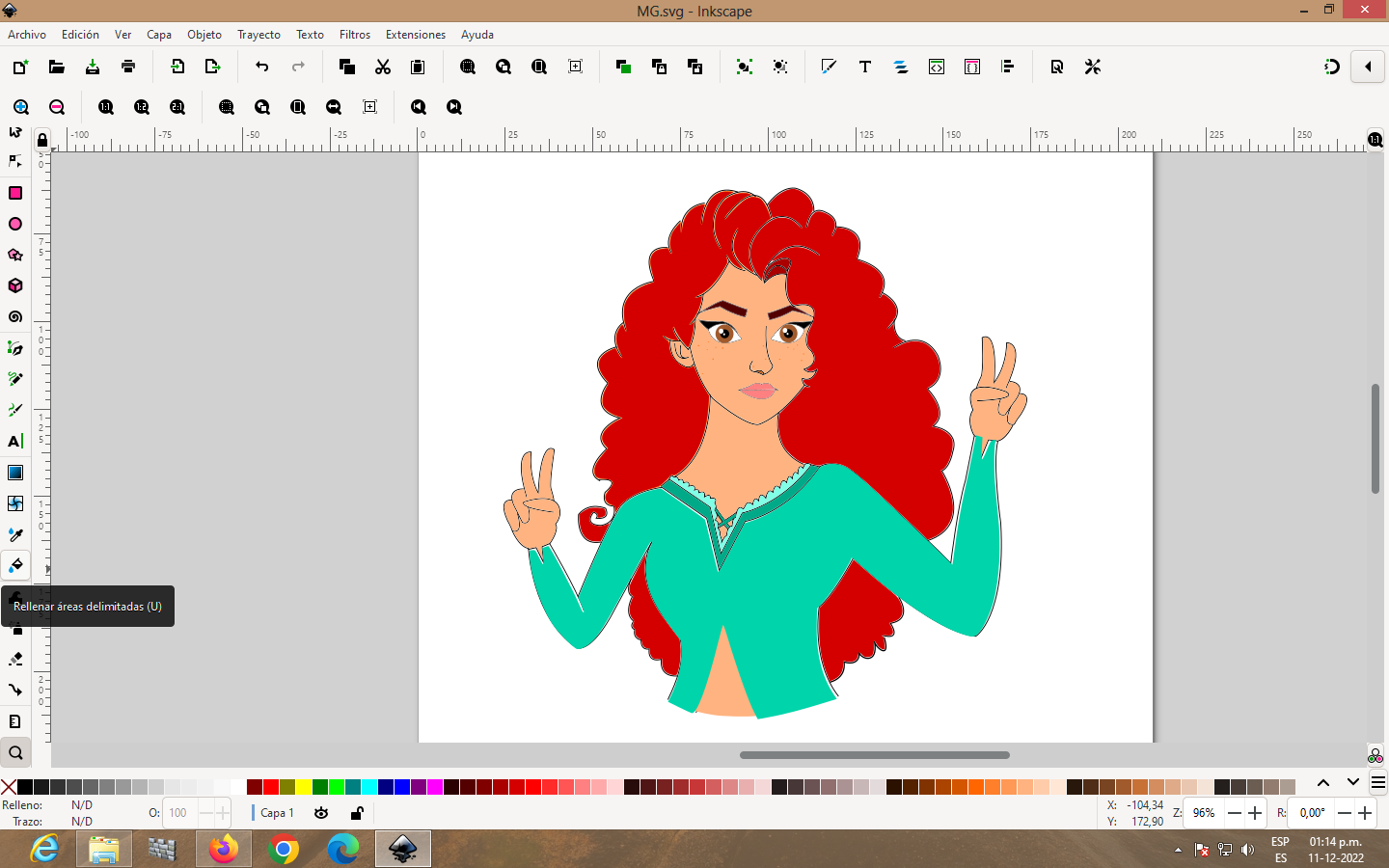Toggle Capa 1 layer visibility eye

click(321, 813)
